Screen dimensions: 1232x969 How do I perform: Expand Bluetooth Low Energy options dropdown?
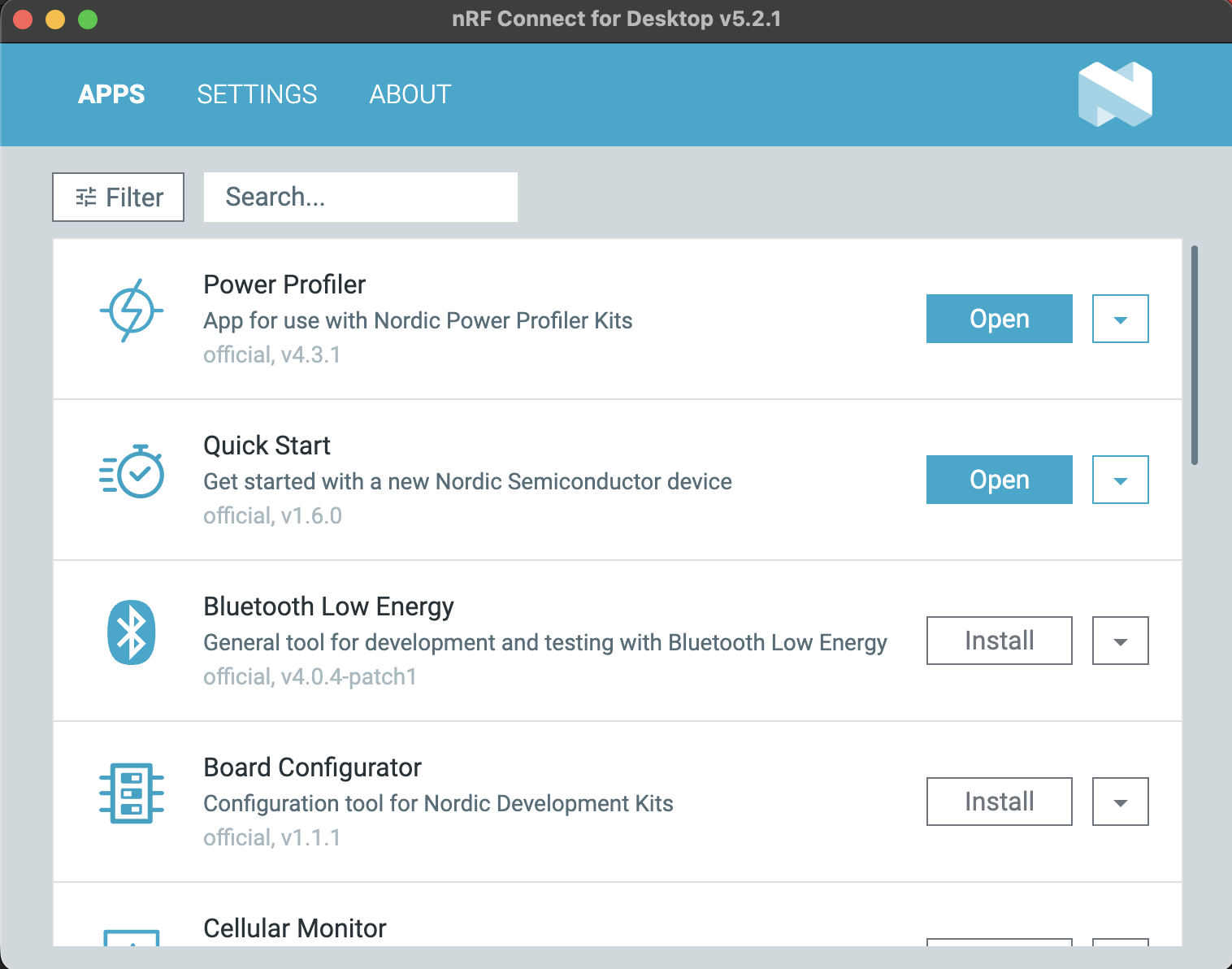(1121, 641)
